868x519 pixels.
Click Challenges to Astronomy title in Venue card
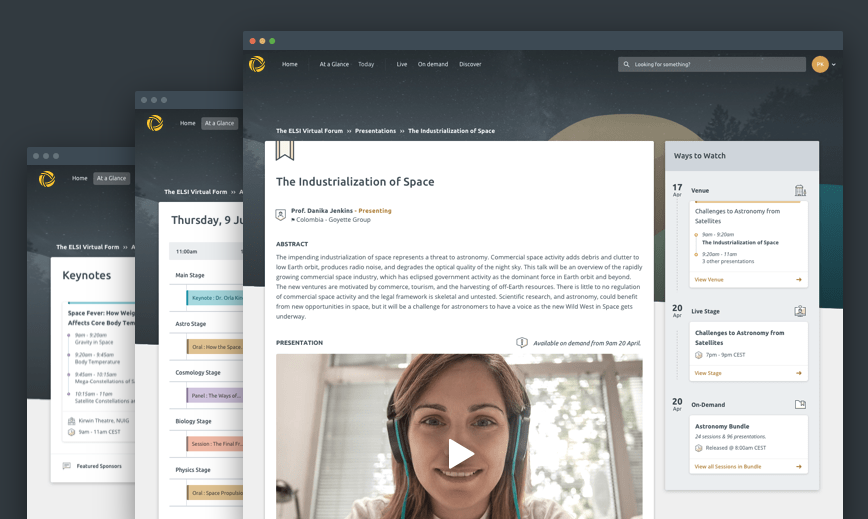pyautogui.click(x=737, y=216)
